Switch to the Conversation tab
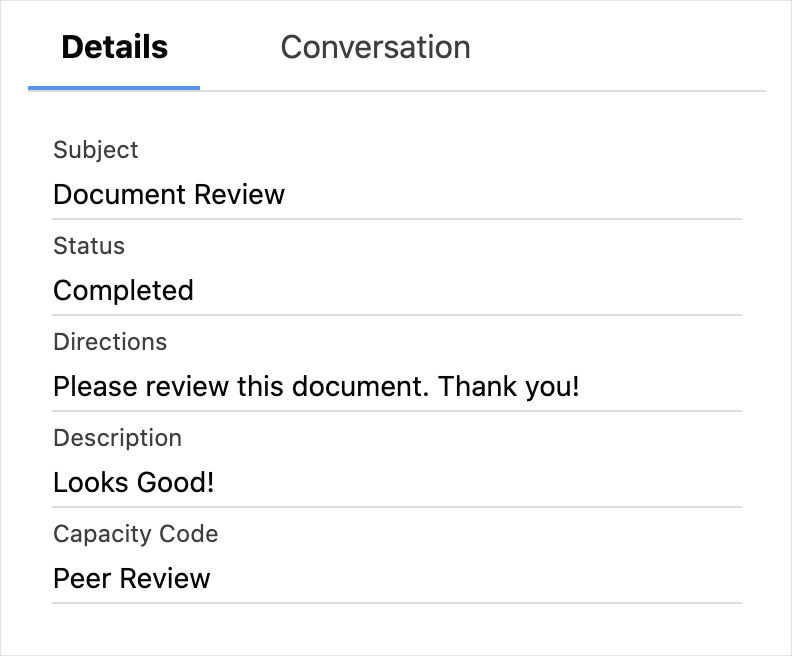 pos(375,47)
